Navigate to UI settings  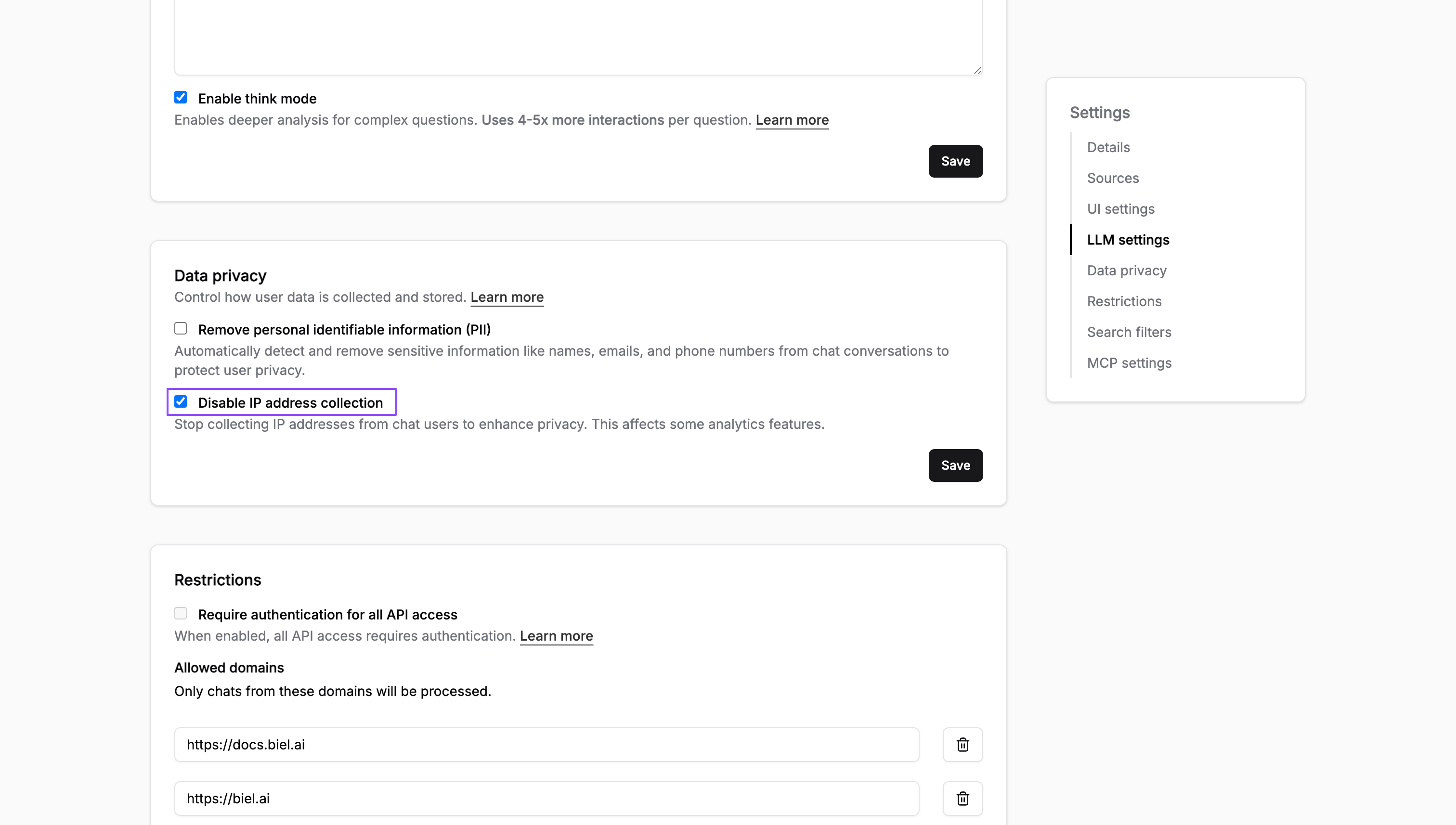click(1120, 208)
